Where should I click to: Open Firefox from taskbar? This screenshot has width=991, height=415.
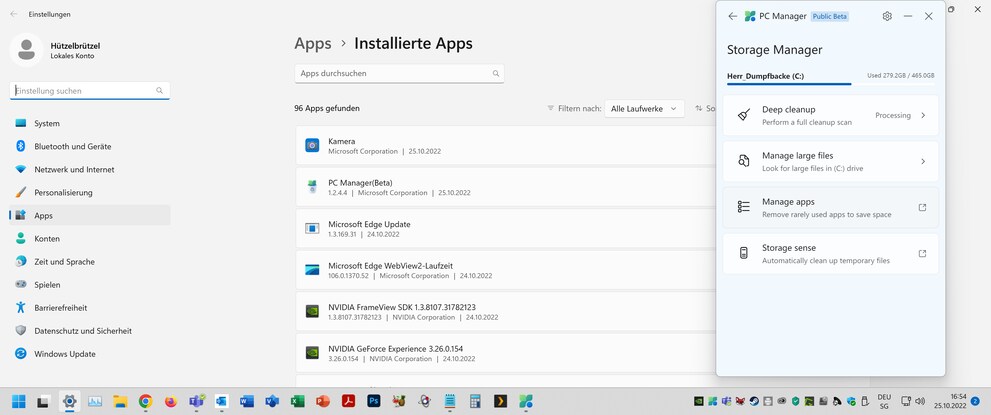[171, 401]
